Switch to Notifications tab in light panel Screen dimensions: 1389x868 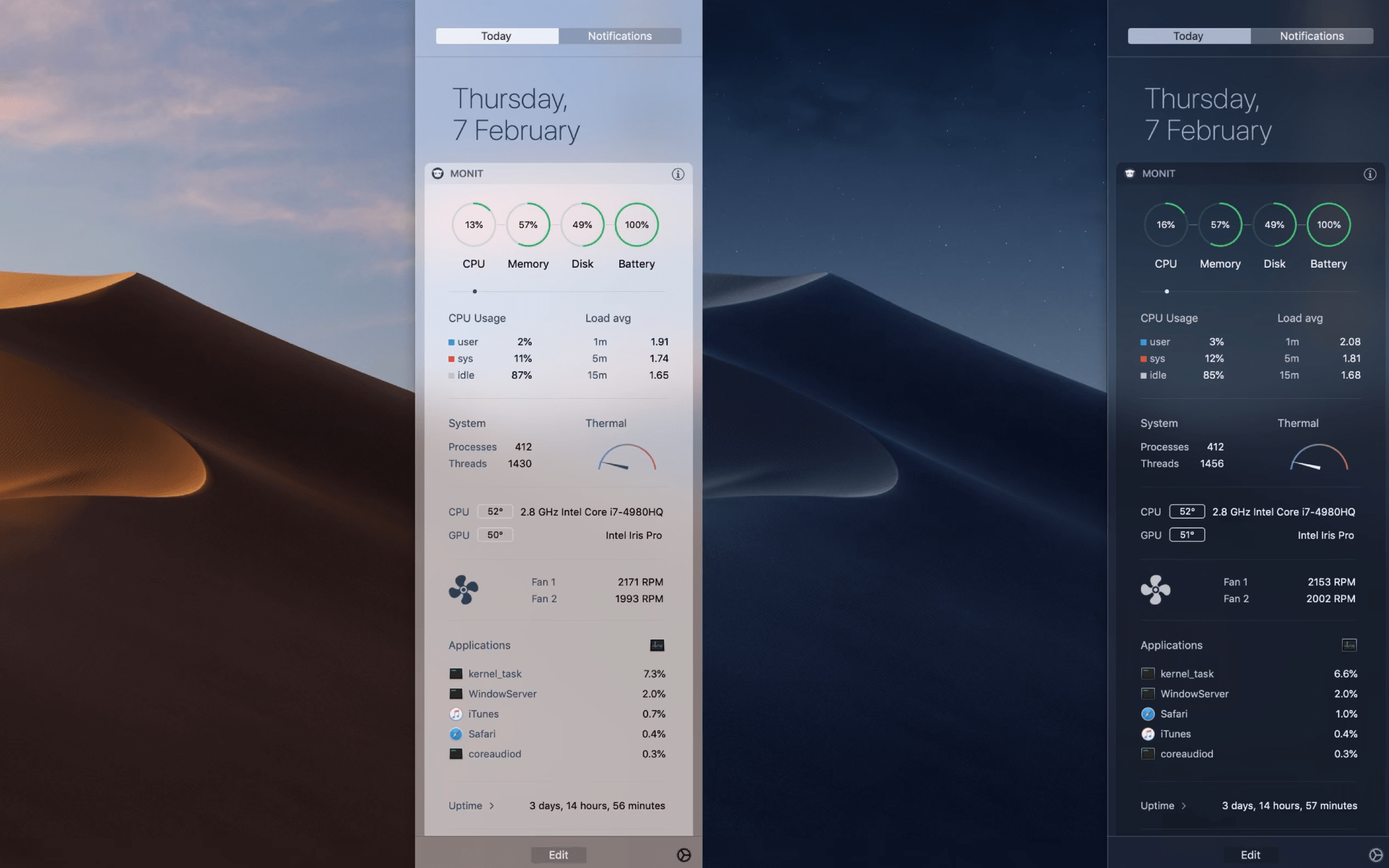pyautogui.click(x=620, y=36)
